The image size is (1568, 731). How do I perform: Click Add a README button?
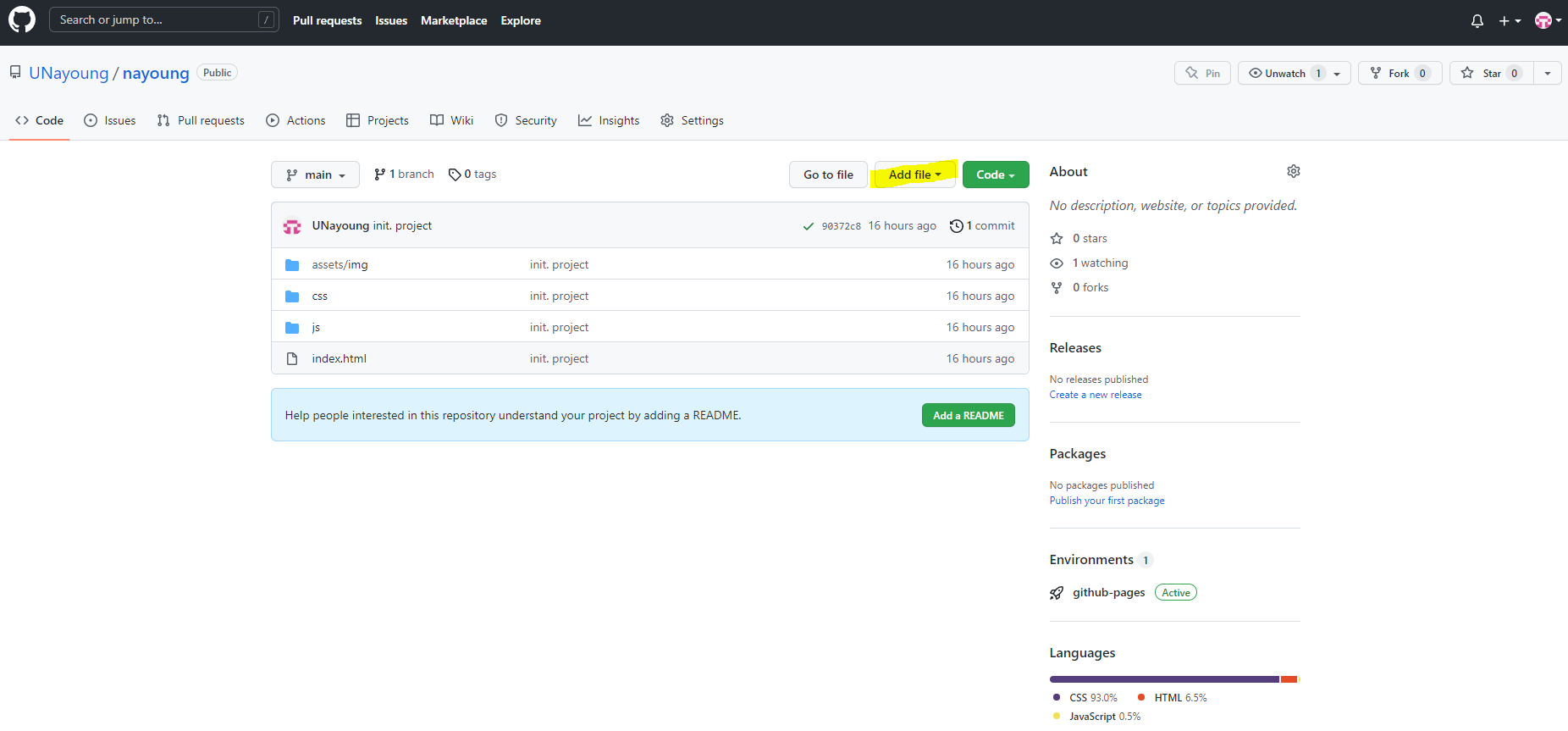tap(969, 416)
